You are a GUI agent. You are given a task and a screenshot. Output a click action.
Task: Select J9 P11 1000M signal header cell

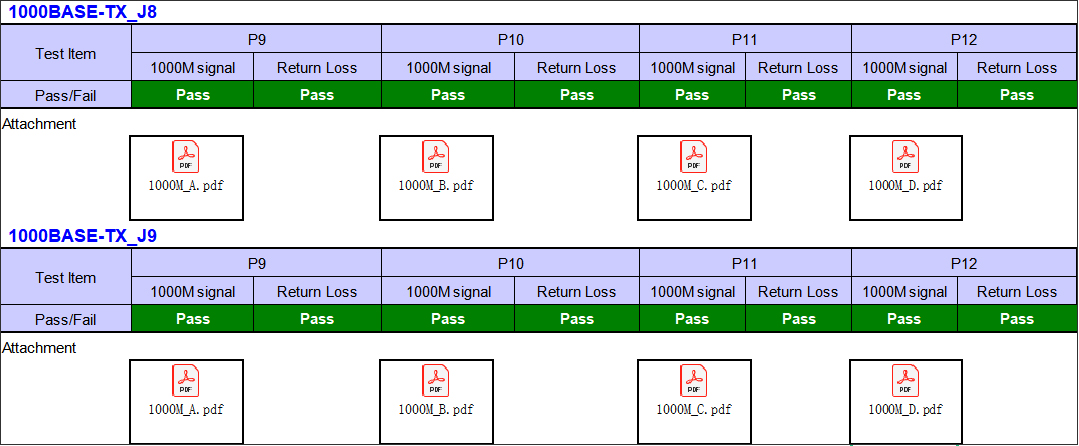click(x=692, y=292)
